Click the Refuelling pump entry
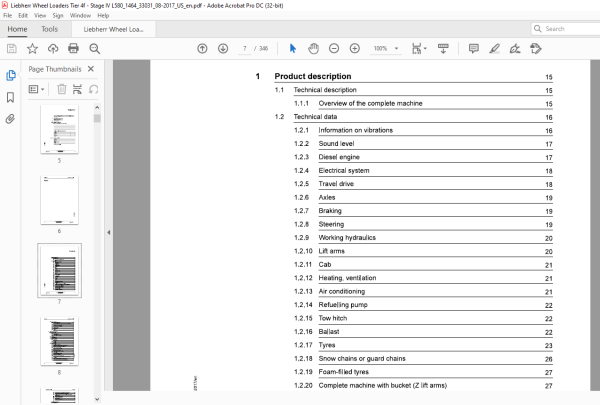The image size is (600, 405). tap(343, 305)
